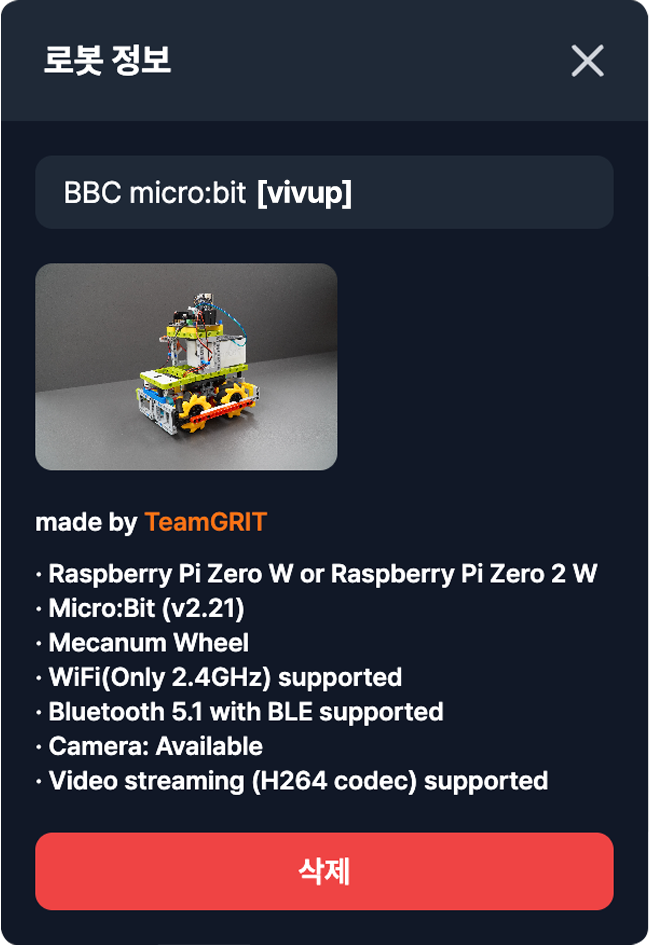650x946 pixels.
Task: Click the red 삭제 delete button
Action: click(x=324, y=871)
